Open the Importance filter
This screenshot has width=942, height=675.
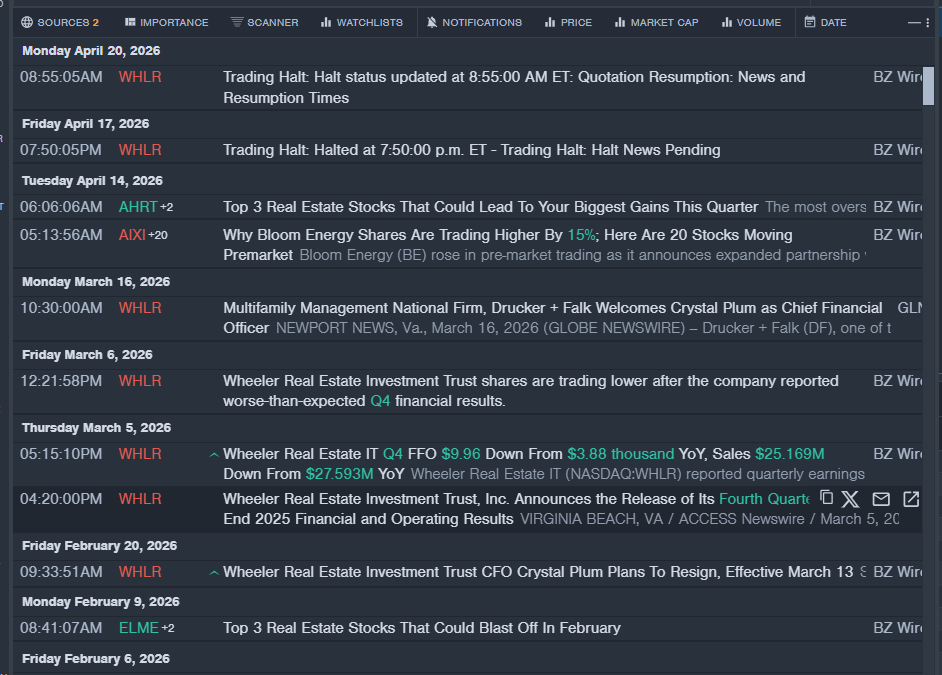pos(166,22)
